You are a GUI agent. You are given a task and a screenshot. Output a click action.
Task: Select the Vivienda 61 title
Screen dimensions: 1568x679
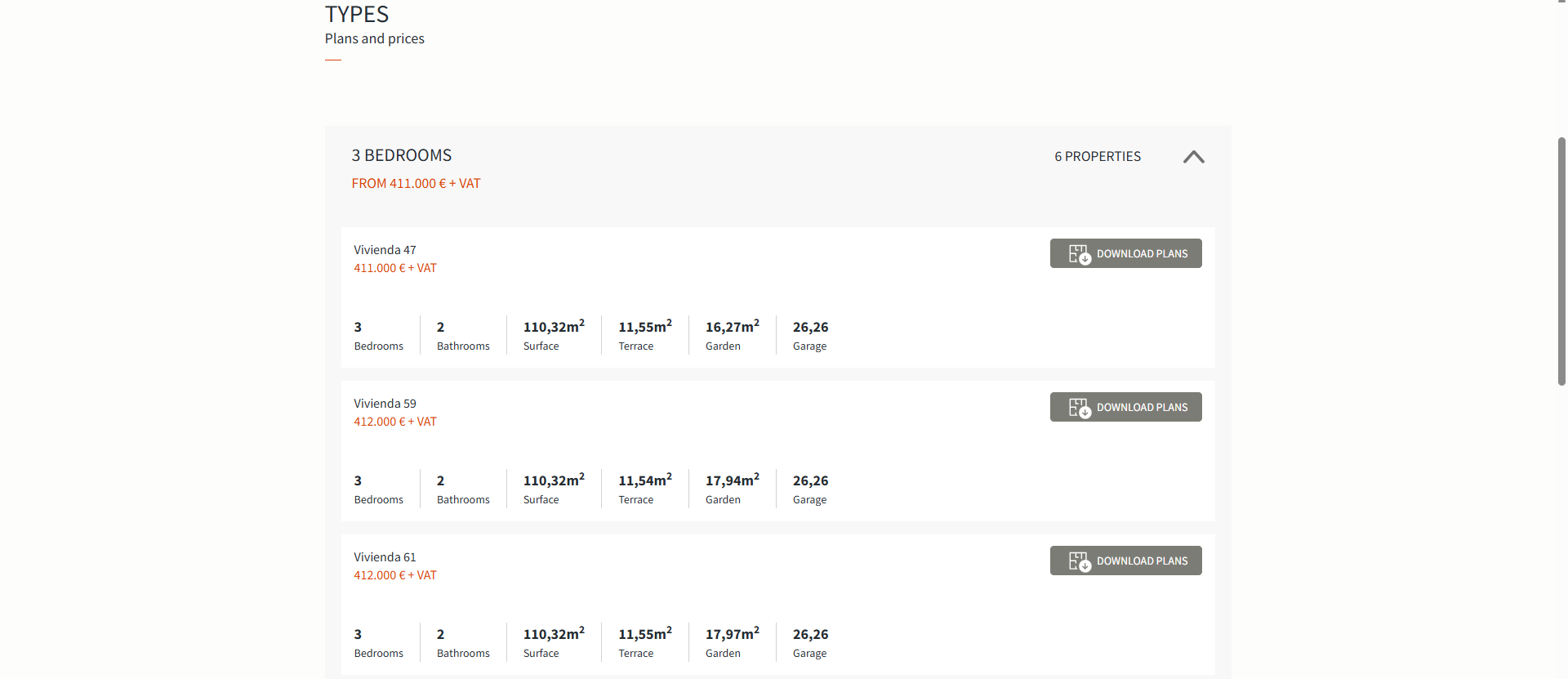click(x=385, y=557)
